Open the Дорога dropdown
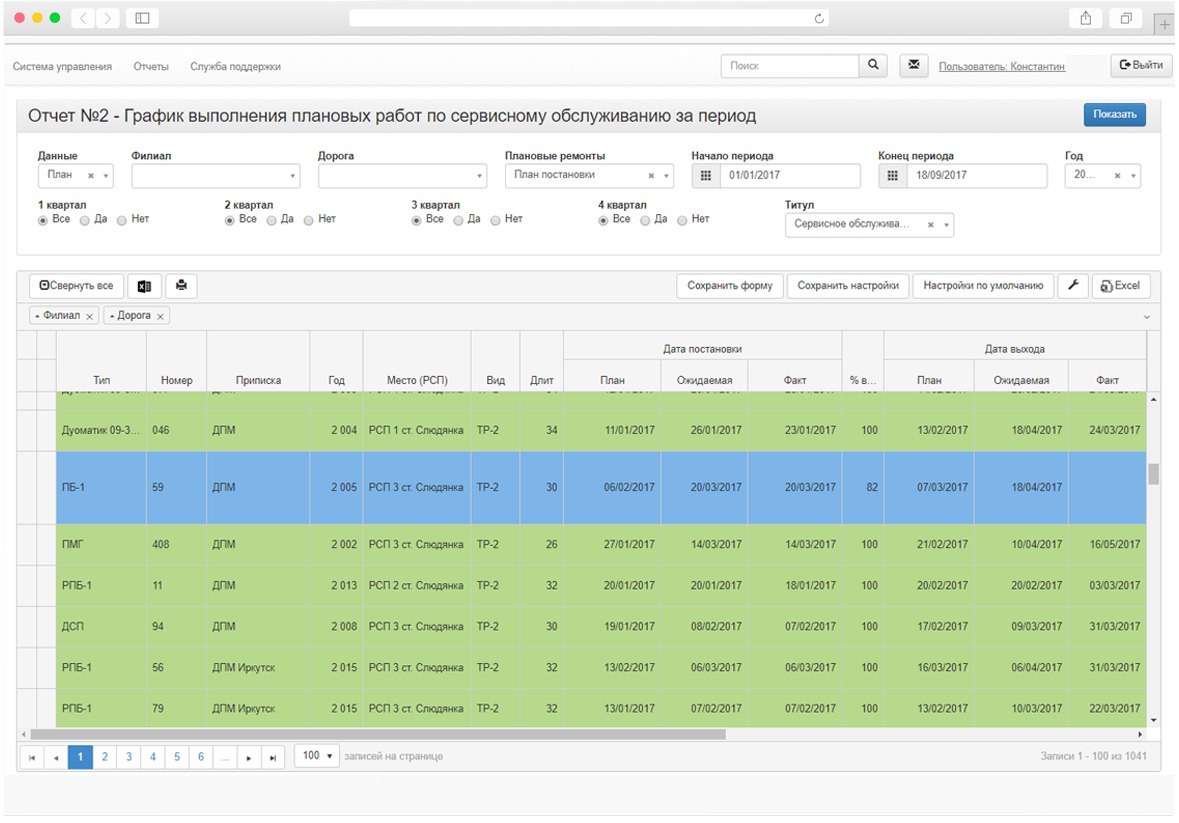 click(x=402, y=176)
